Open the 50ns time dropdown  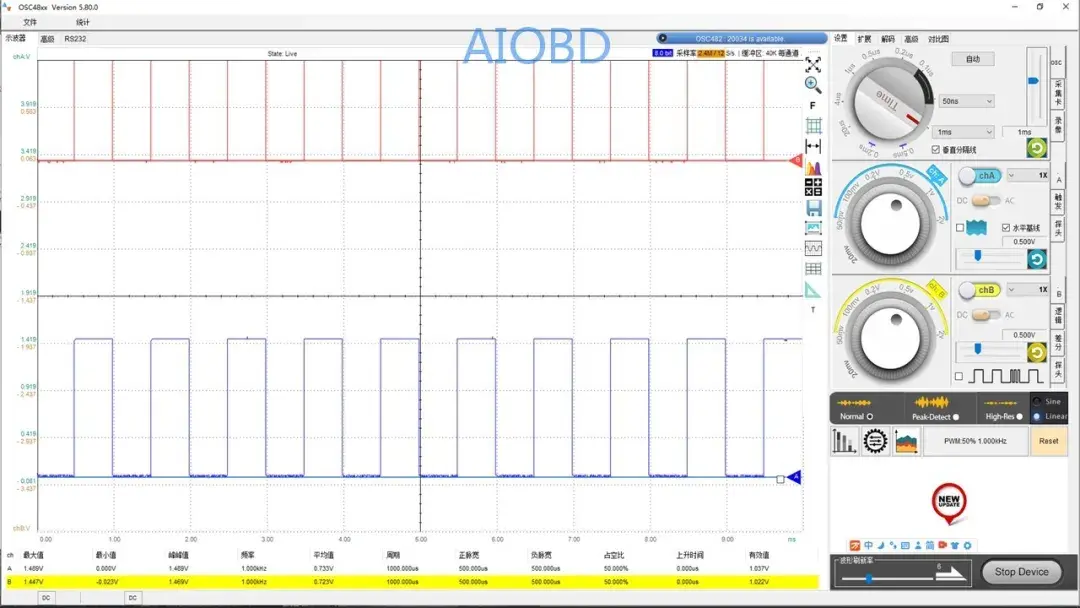(967, 101)
